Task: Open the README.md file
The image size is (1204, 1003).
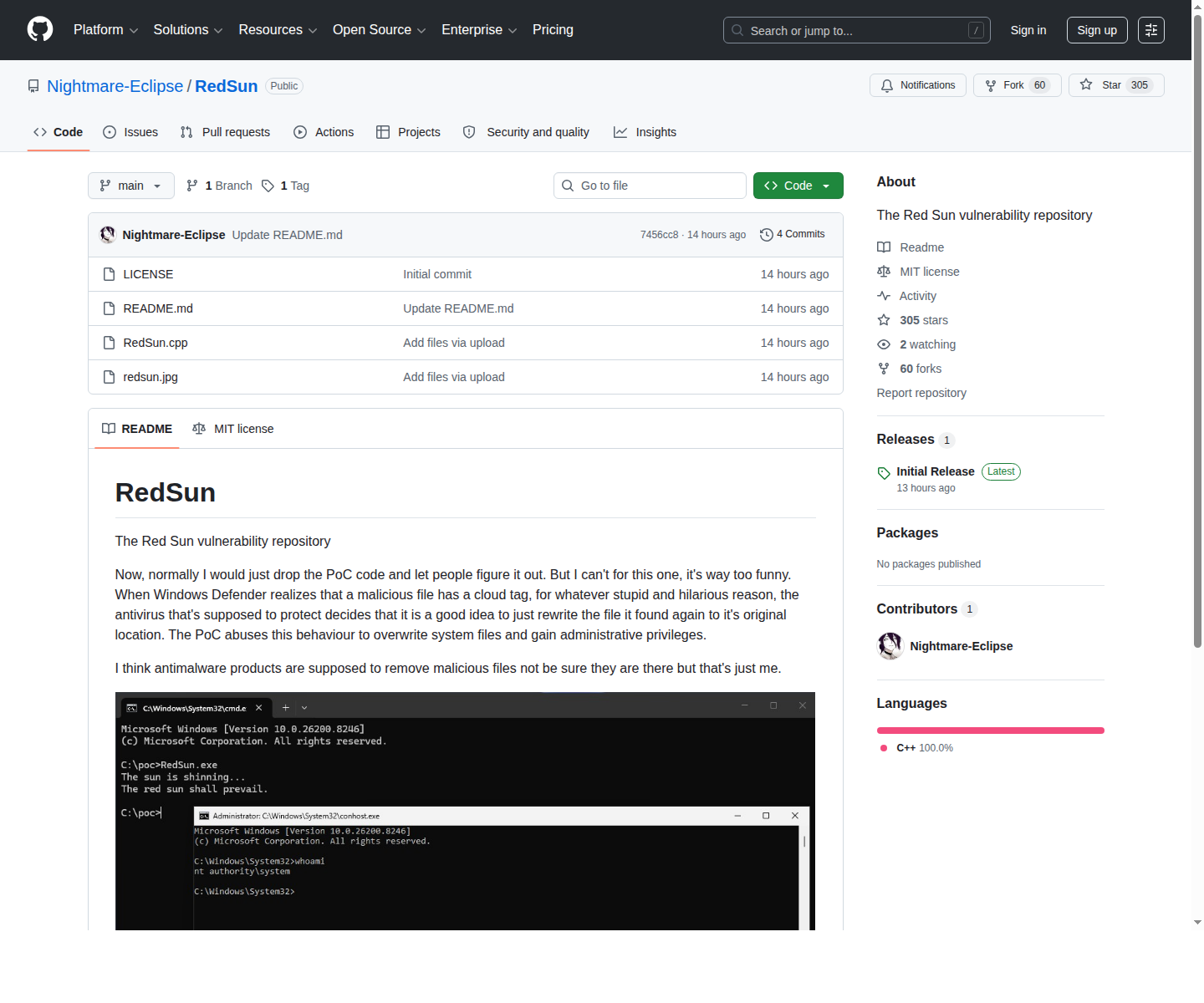Action: pyautogui.click(x=158, y=308)
